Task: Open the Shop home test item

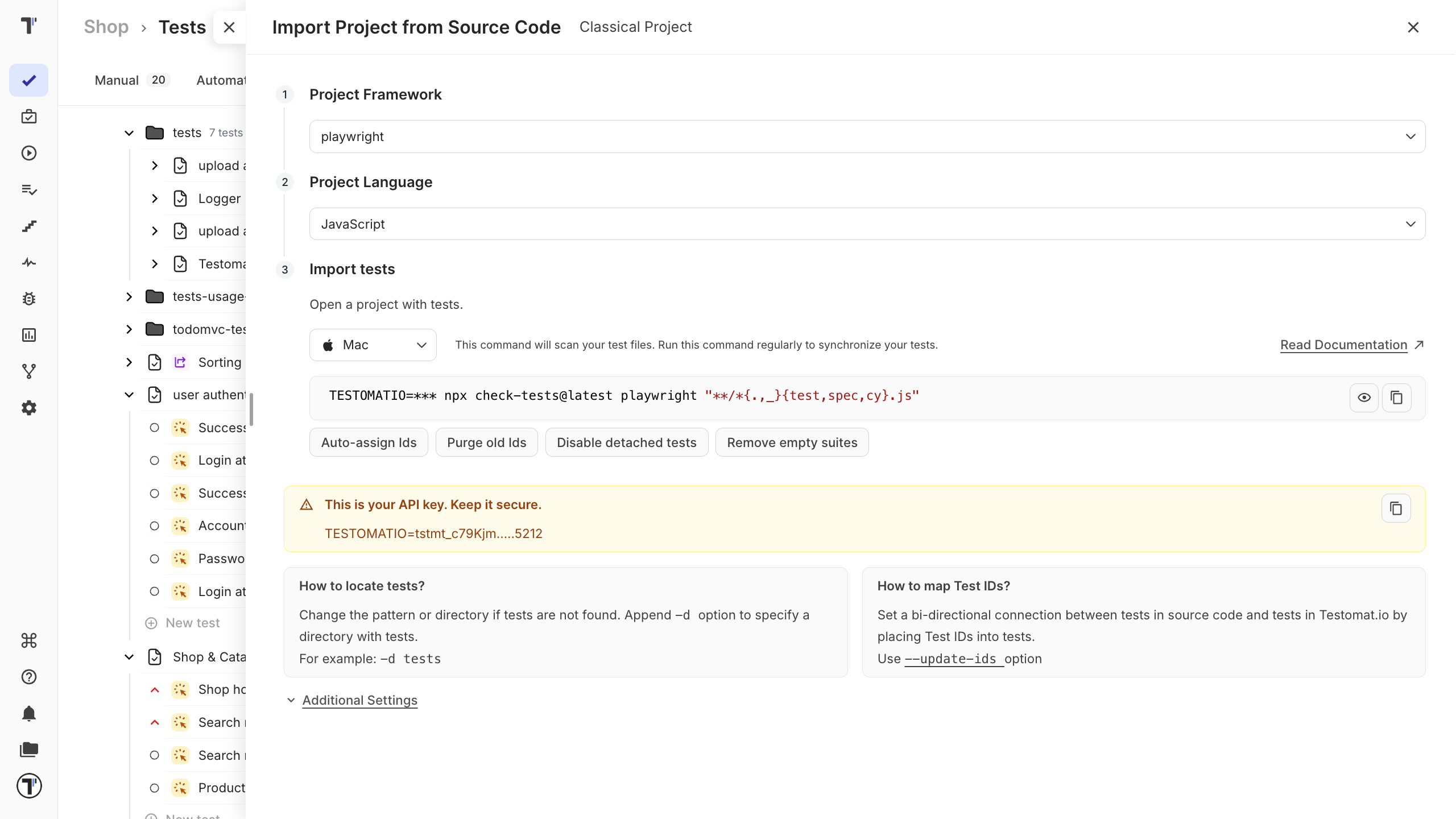Action: tap(222, 689)
